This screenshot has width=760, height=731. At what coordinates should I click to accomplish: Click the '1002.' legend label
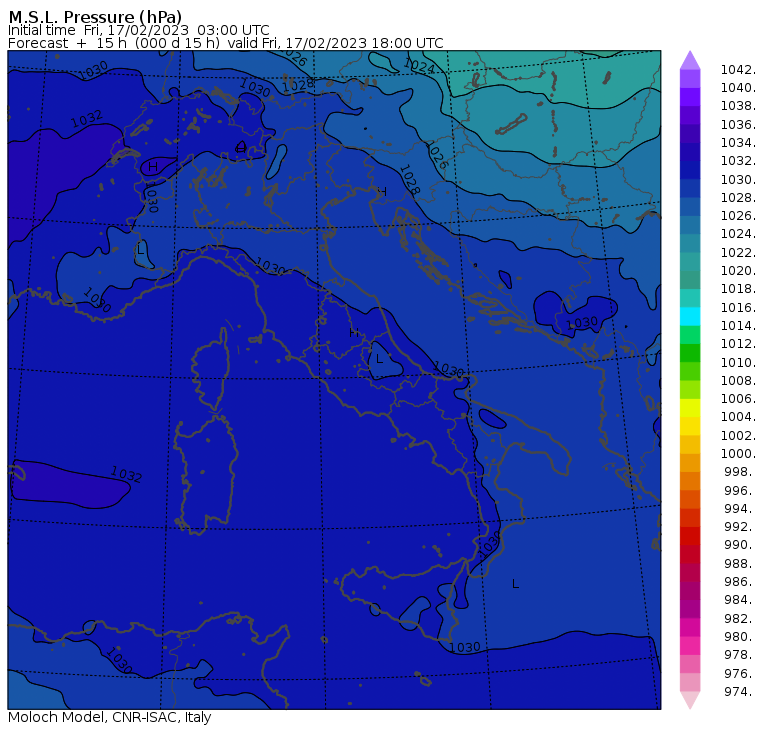[x=738, y=435]
